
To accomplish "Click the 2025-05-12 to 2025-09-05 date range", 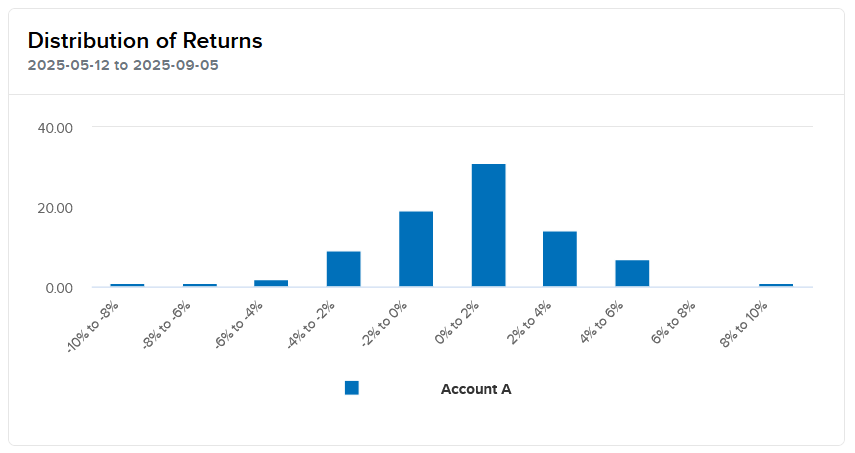I will pyautogui.click(x=123, y=66).
